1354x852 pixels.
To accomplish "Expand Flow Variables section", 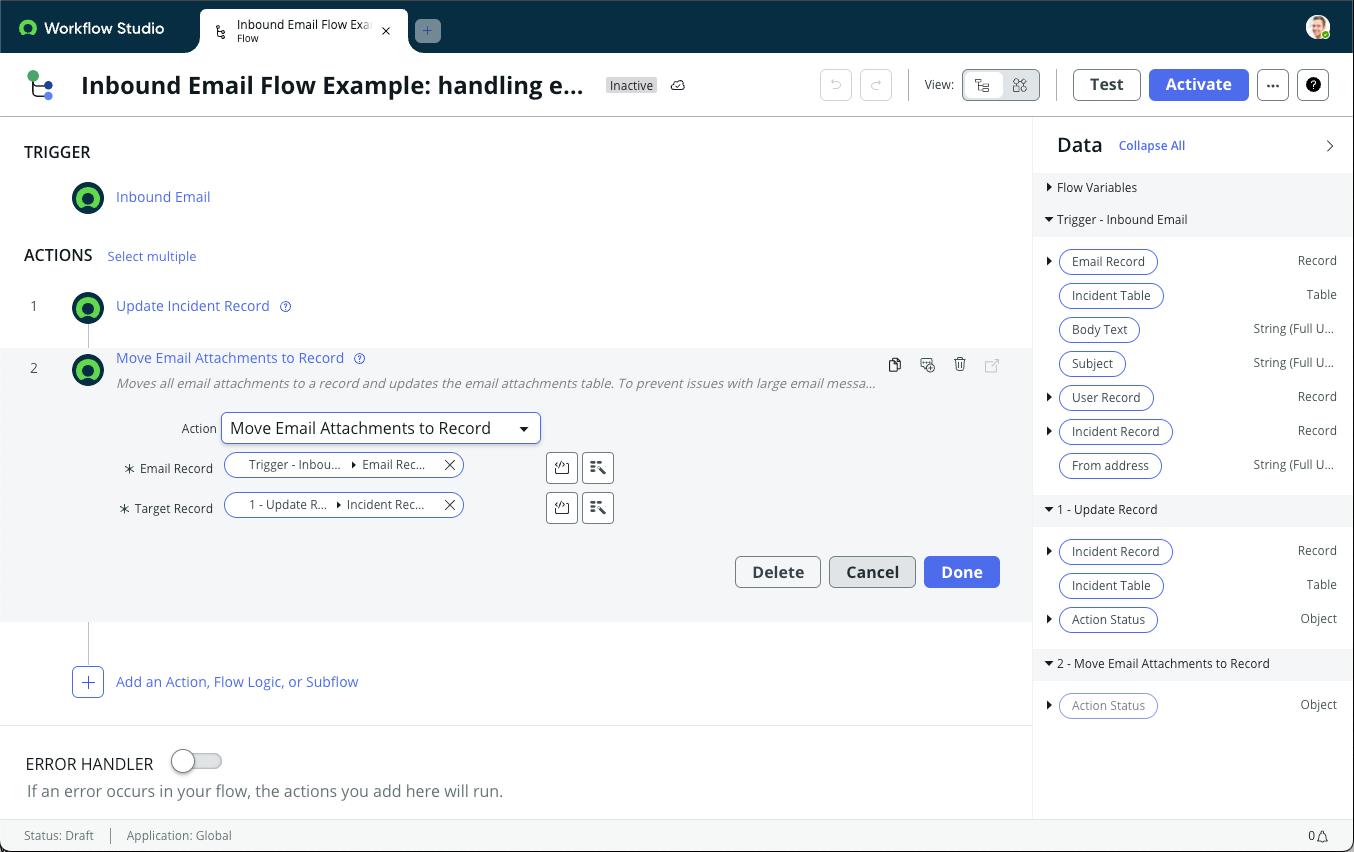I will pos(1049,187).
